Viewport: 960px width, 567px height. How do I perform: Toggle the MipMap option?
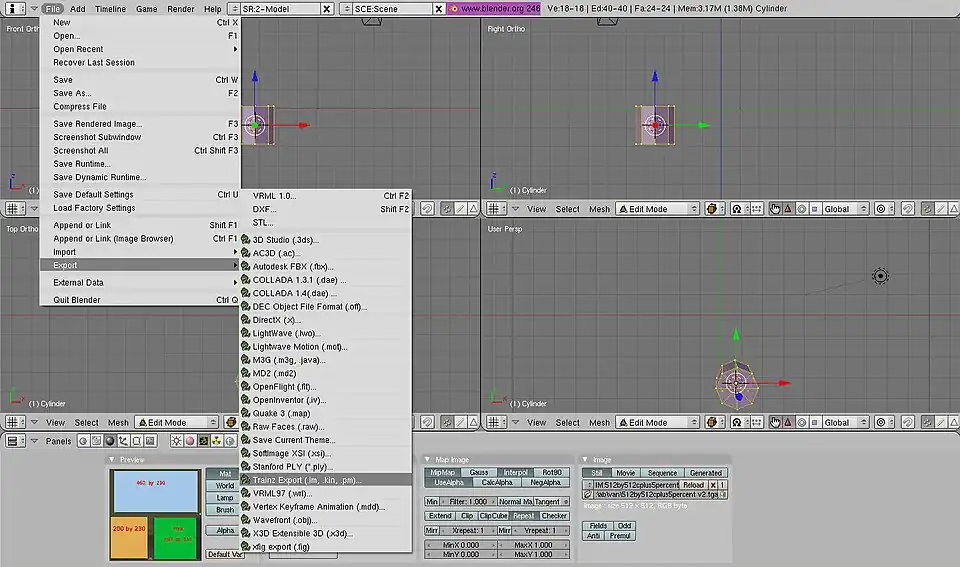[442, 473]
